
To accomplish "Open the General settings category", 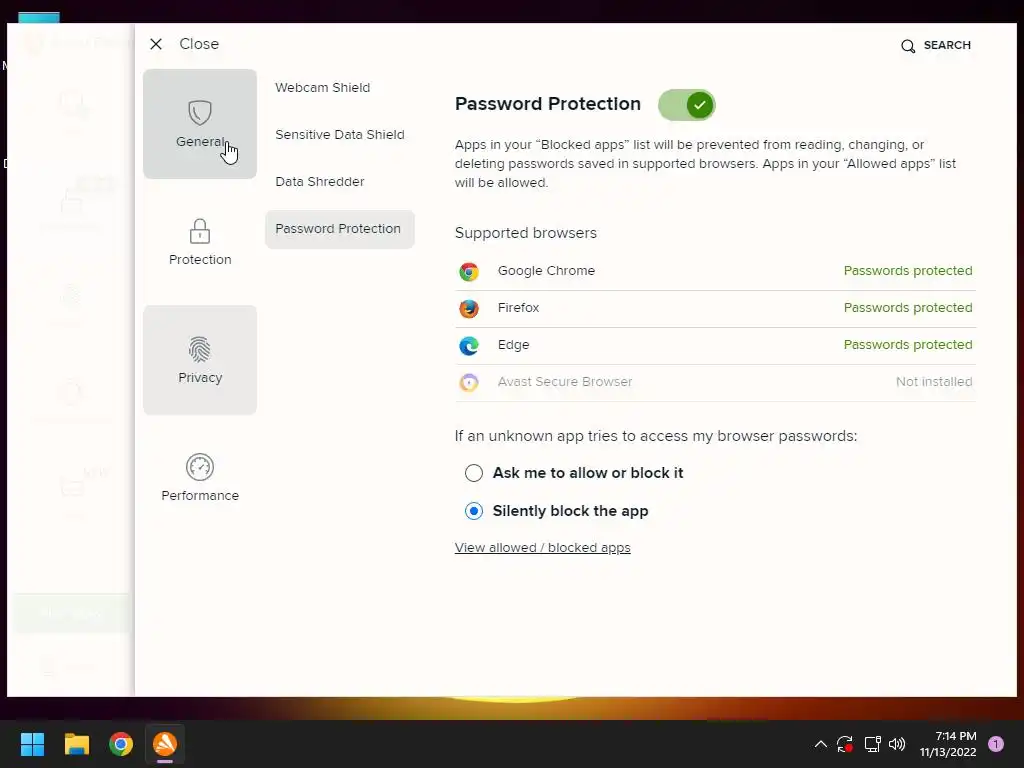I will (200, 124).
